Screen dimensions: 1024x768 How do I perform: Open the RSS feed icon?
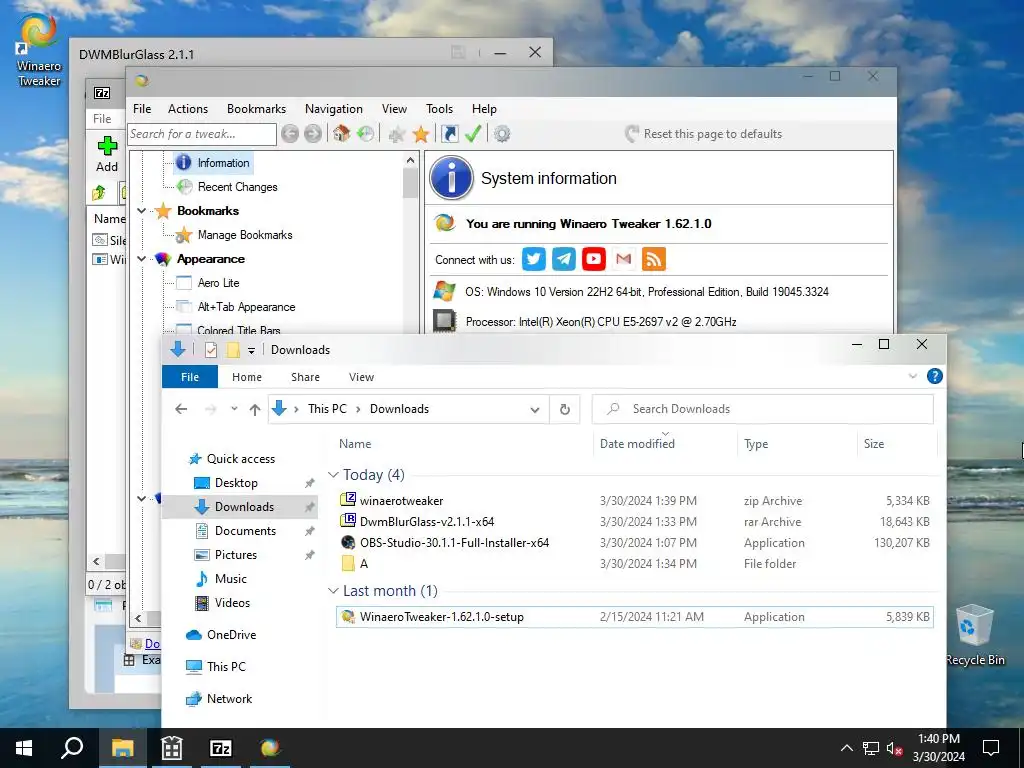(654, 259)
